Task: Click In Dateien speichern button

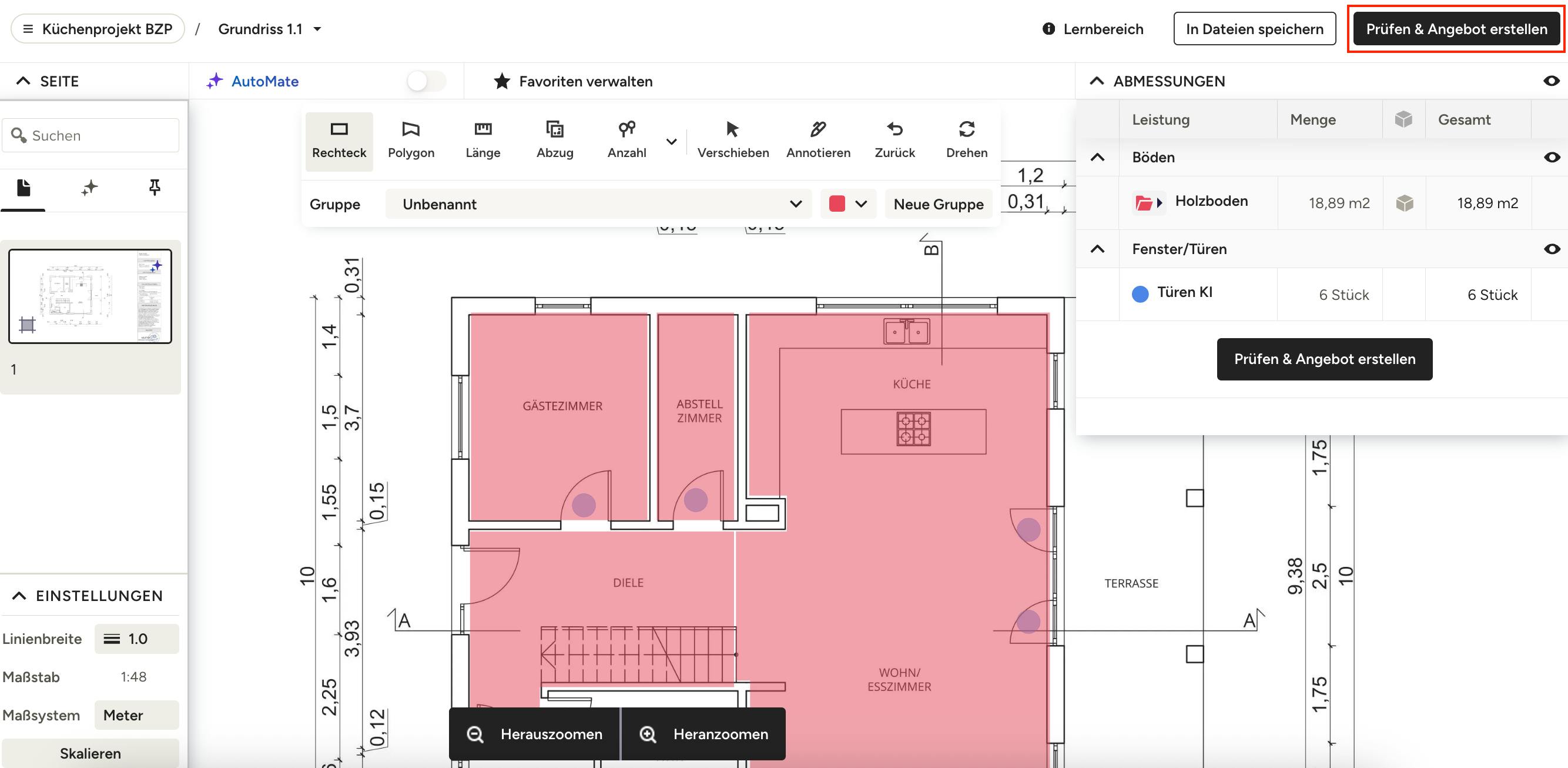Action: (x=1255, y=29)
